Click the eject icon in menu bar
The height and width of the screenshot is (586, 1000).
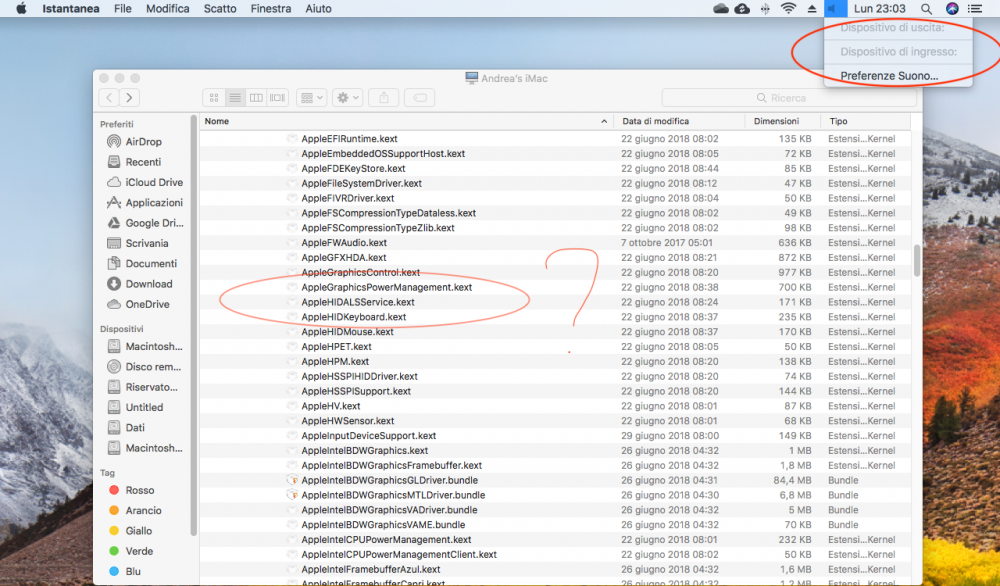pyautogui.click(x=812, y=8)
